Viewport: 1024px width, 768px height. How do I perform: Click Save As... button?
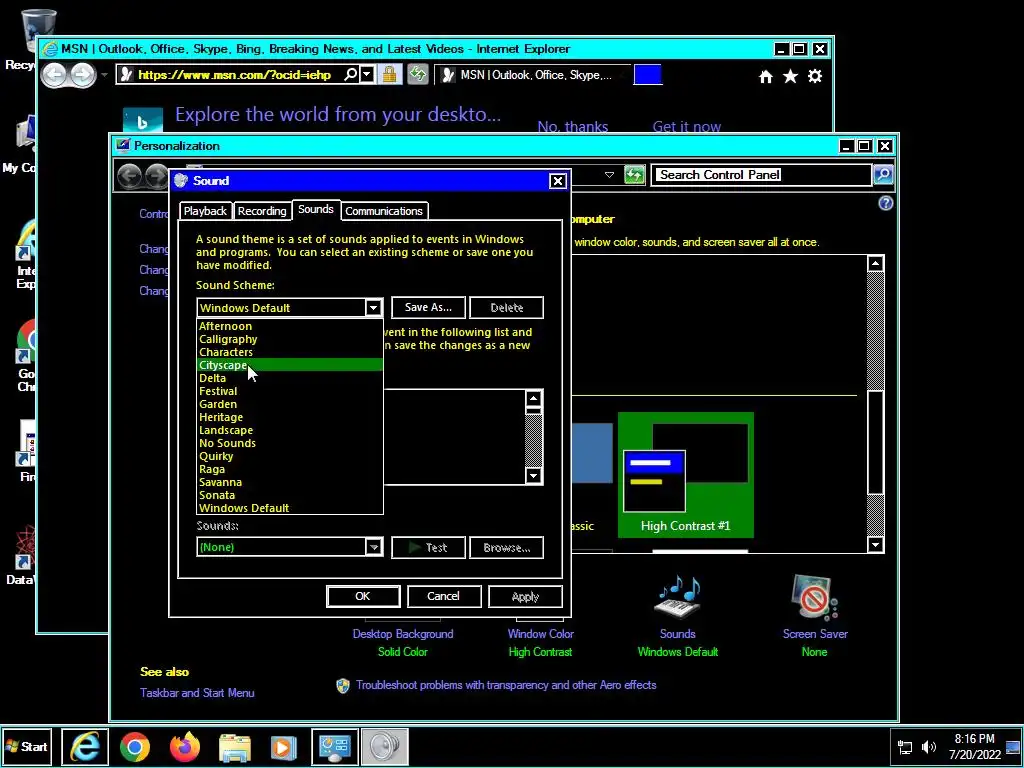point(428,308)
